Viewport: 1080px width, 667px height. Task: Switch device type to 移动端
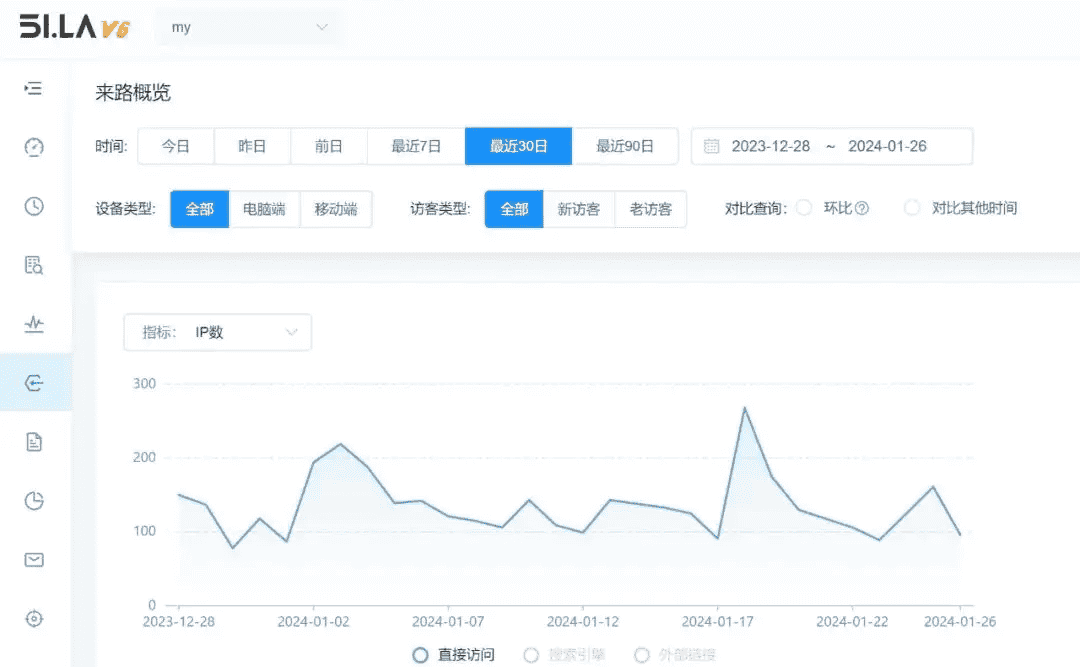[336, 209]
